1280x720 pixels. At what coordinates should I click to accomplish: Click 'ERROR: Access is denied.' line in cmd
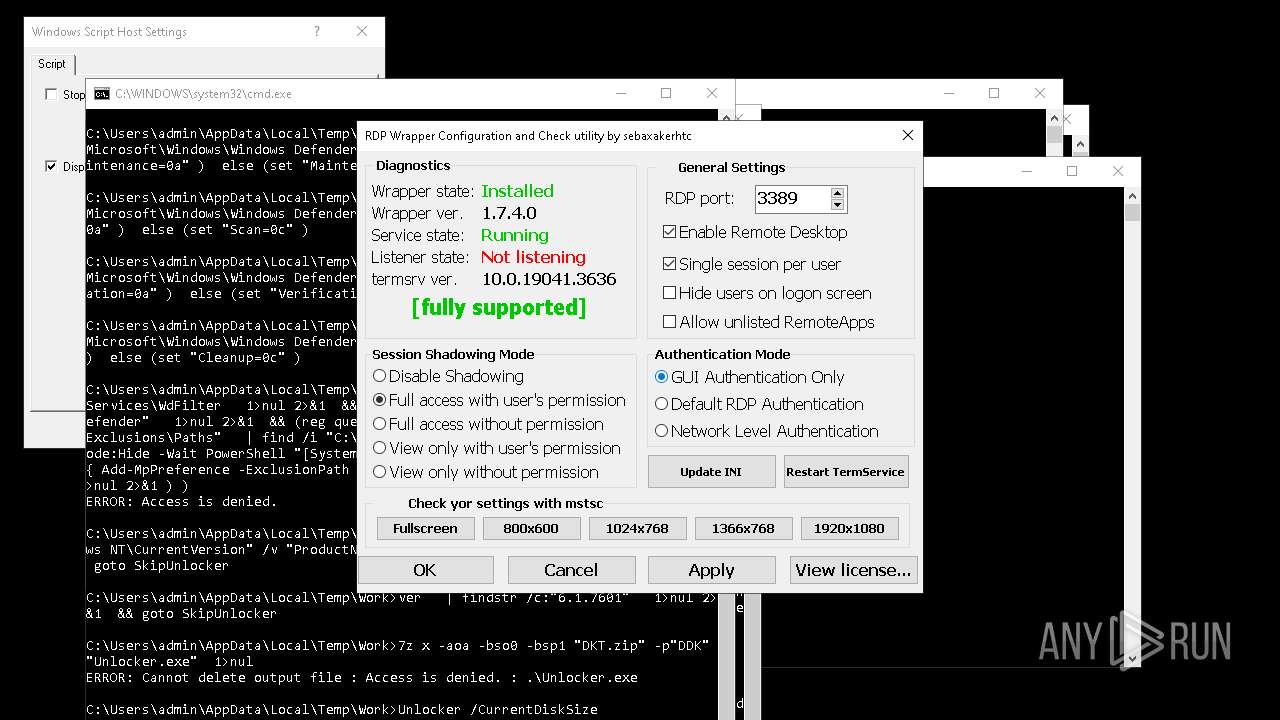tap(182, 501)
